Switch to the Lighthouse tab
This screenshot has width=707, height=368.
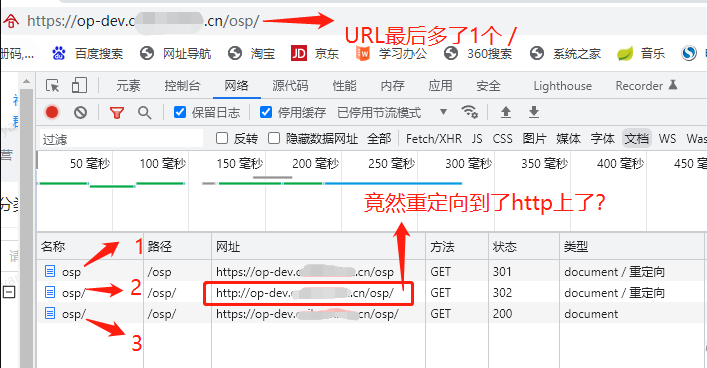pos(563,86)
